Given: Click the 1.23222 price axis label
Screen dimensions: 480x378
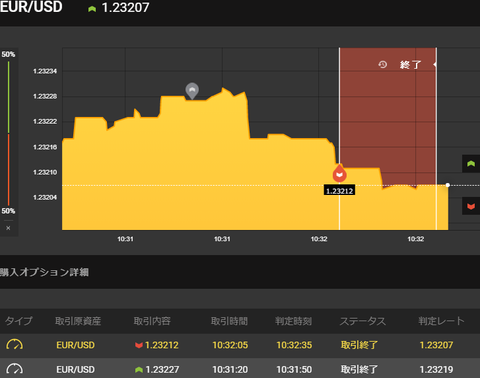Looking at the screenshot, I should click(x=45, y=121).
